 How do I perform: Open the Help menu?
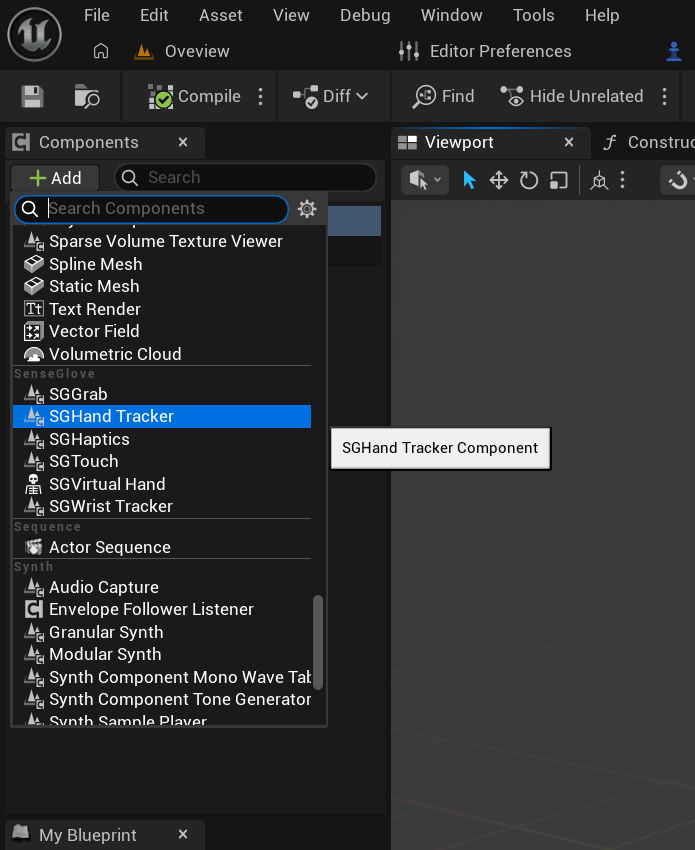pyautogui.click(x=602, y=15)
